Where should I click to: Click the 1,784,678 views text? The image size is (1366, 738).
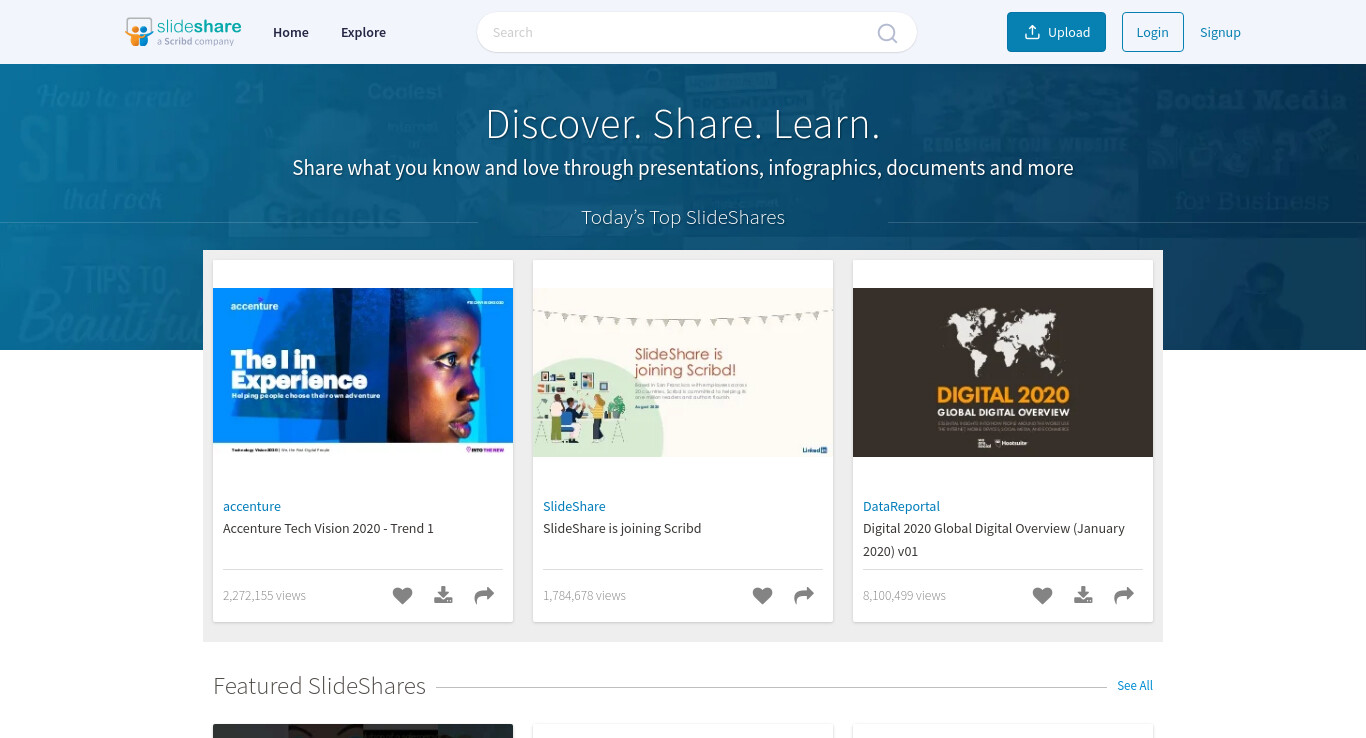(x=584, y=595)
